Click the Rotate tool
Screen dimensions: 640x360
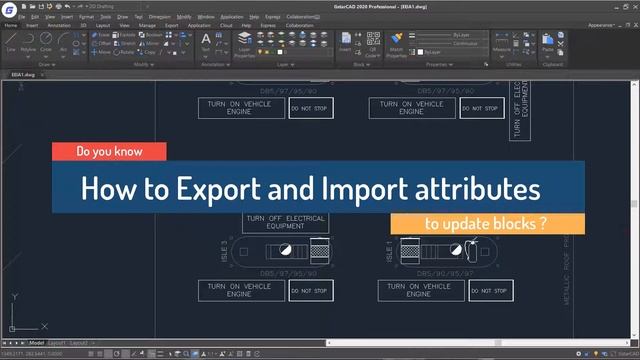click(124, 52)
